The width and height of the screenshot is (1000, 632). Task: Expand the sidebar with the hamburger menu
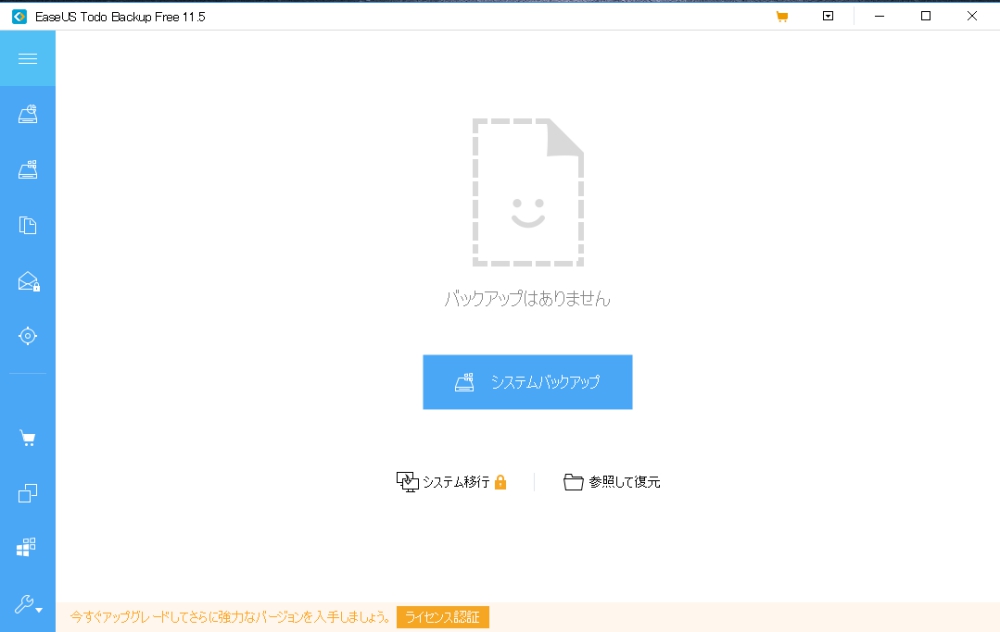pos(27,57)
